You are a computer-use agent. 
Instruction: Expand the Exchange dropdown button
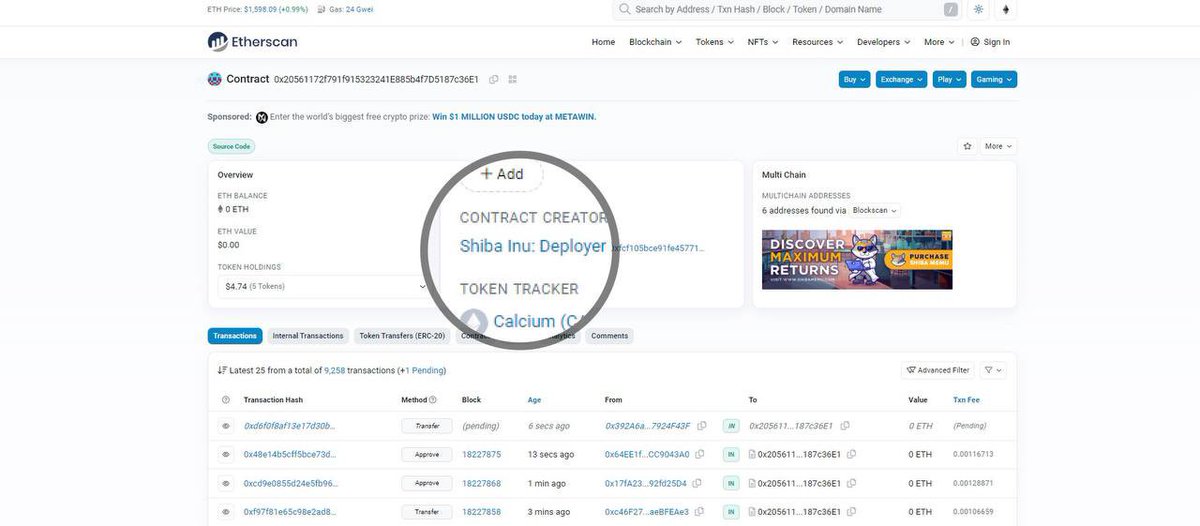tap(901, 79)
